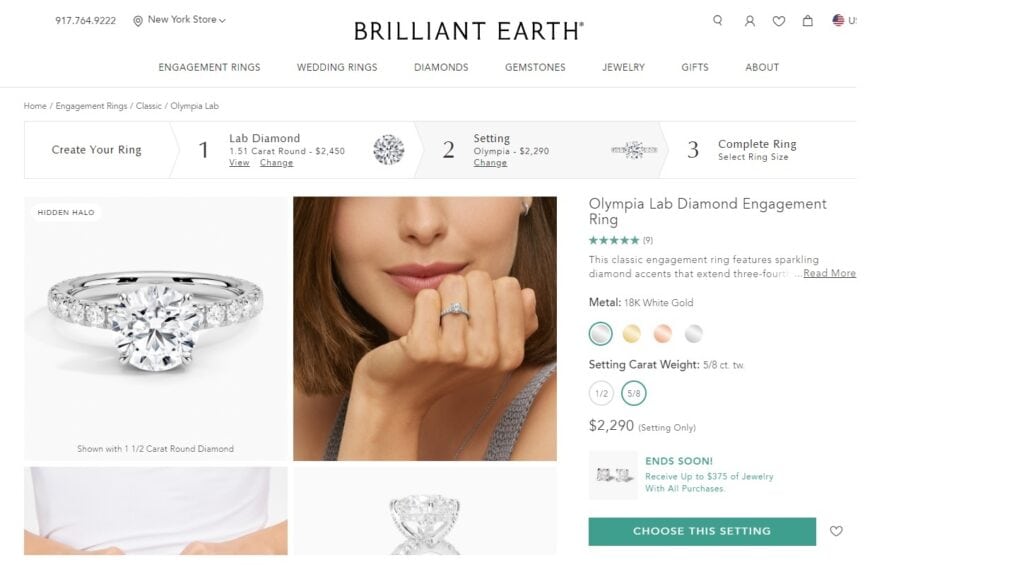Open the Wedding Rings menu
The height and width of the screenshot is (577, 1024).
tap(337, 67)
